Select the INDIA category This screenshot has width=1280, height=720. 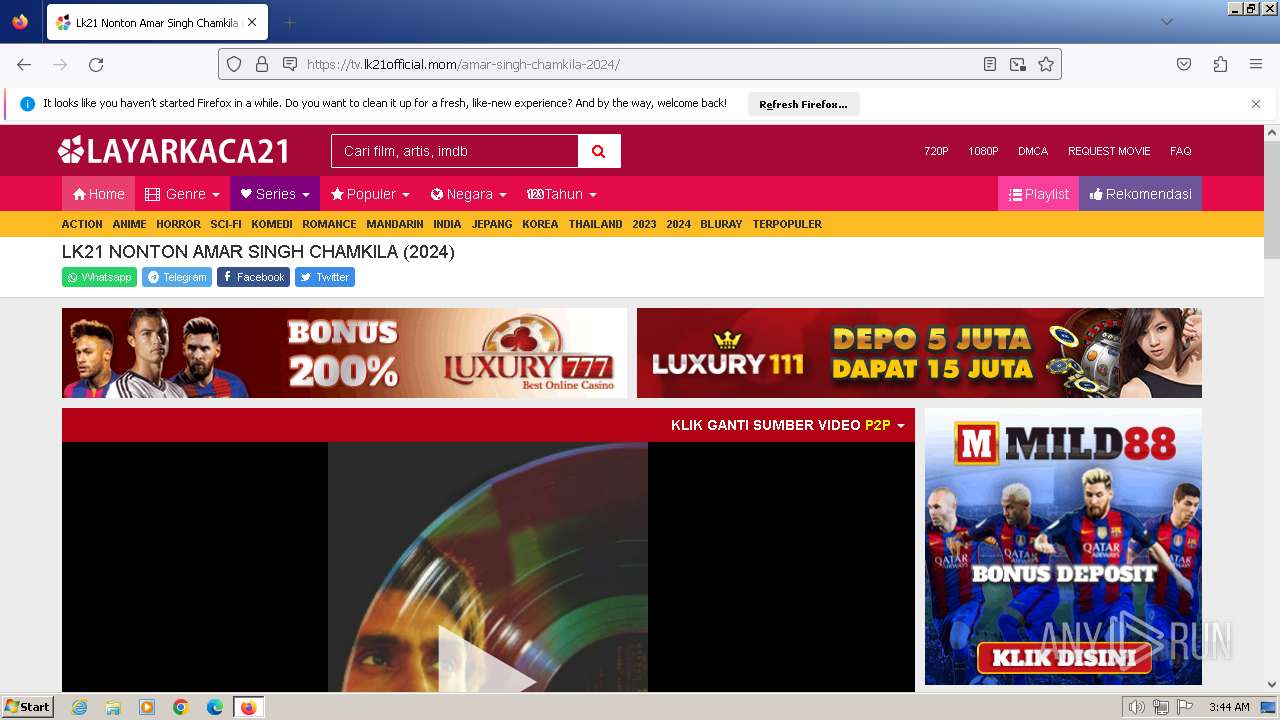click(x=447, y=224)
